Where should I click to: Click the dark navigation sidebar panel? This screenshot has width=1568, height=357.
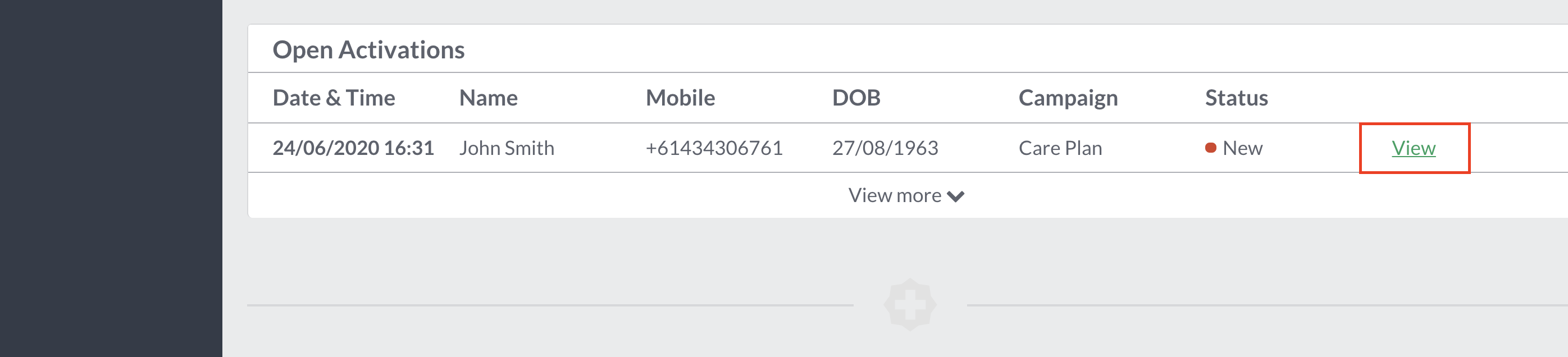[x=111, y=178]
